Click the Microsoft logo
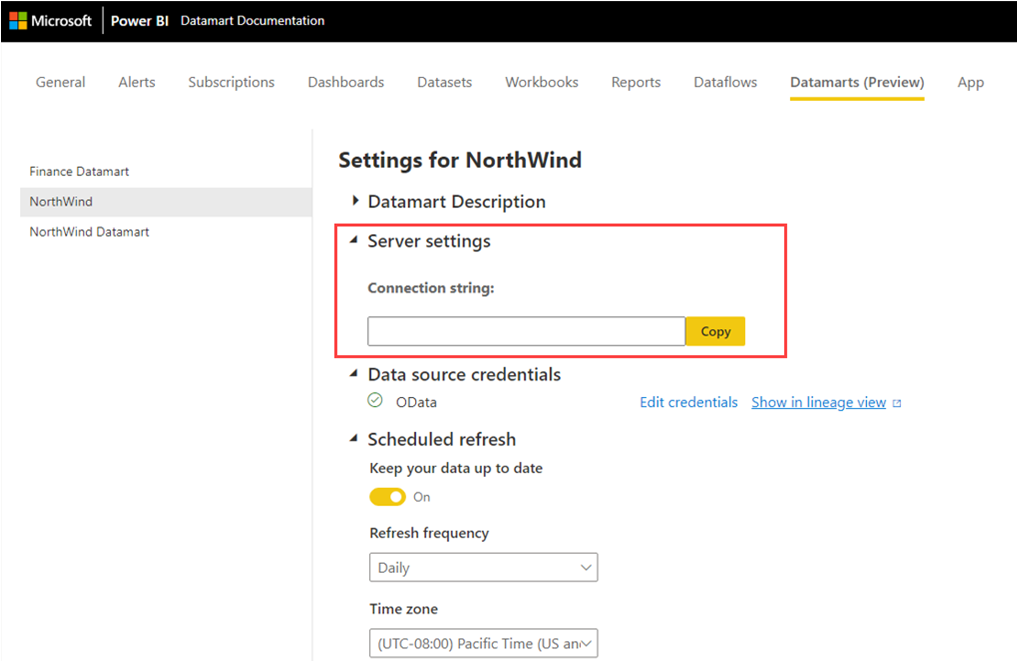 tap(51, 20)
